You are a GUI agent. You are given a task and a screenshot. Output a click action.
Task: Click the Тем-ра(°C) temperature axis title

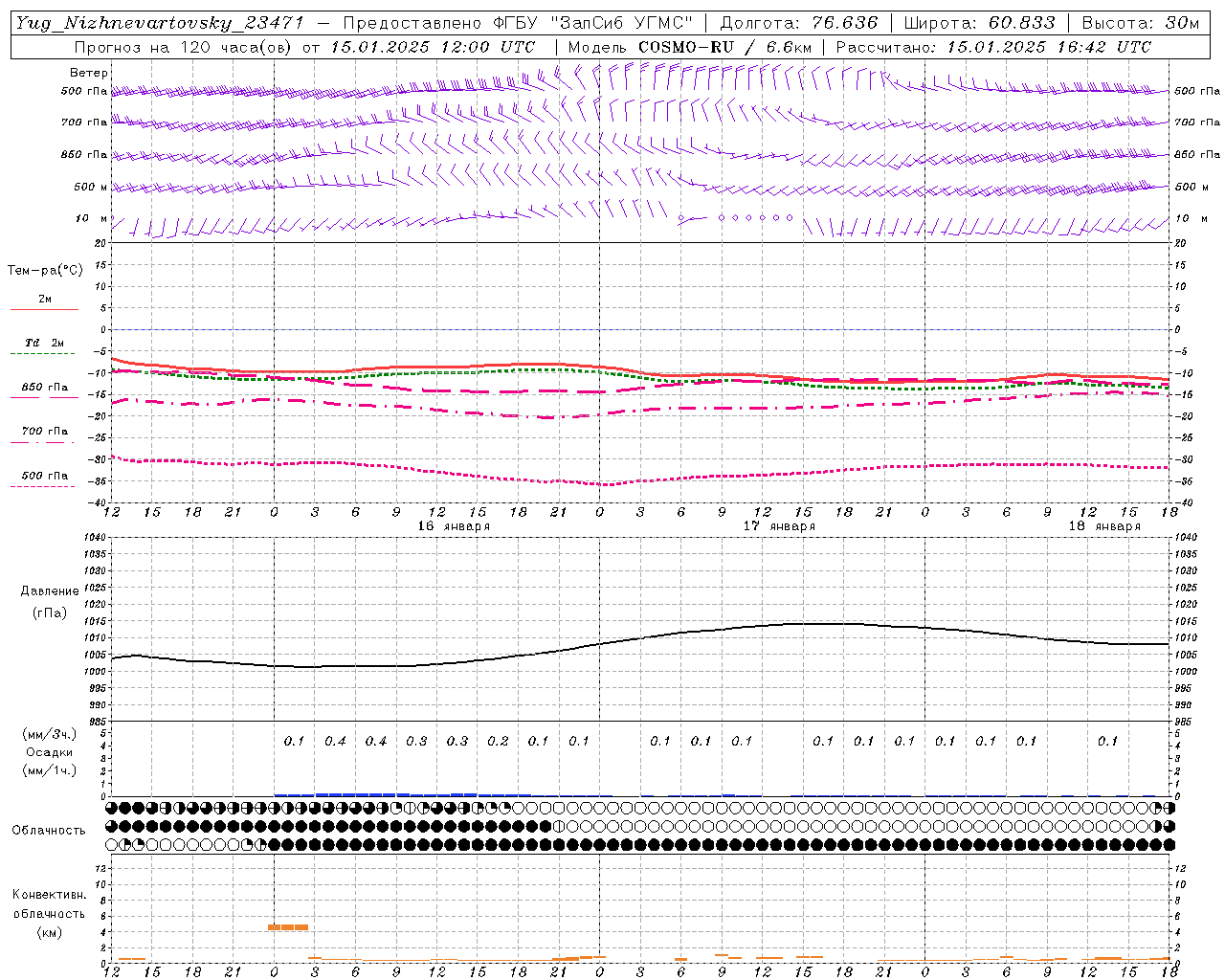45,270
